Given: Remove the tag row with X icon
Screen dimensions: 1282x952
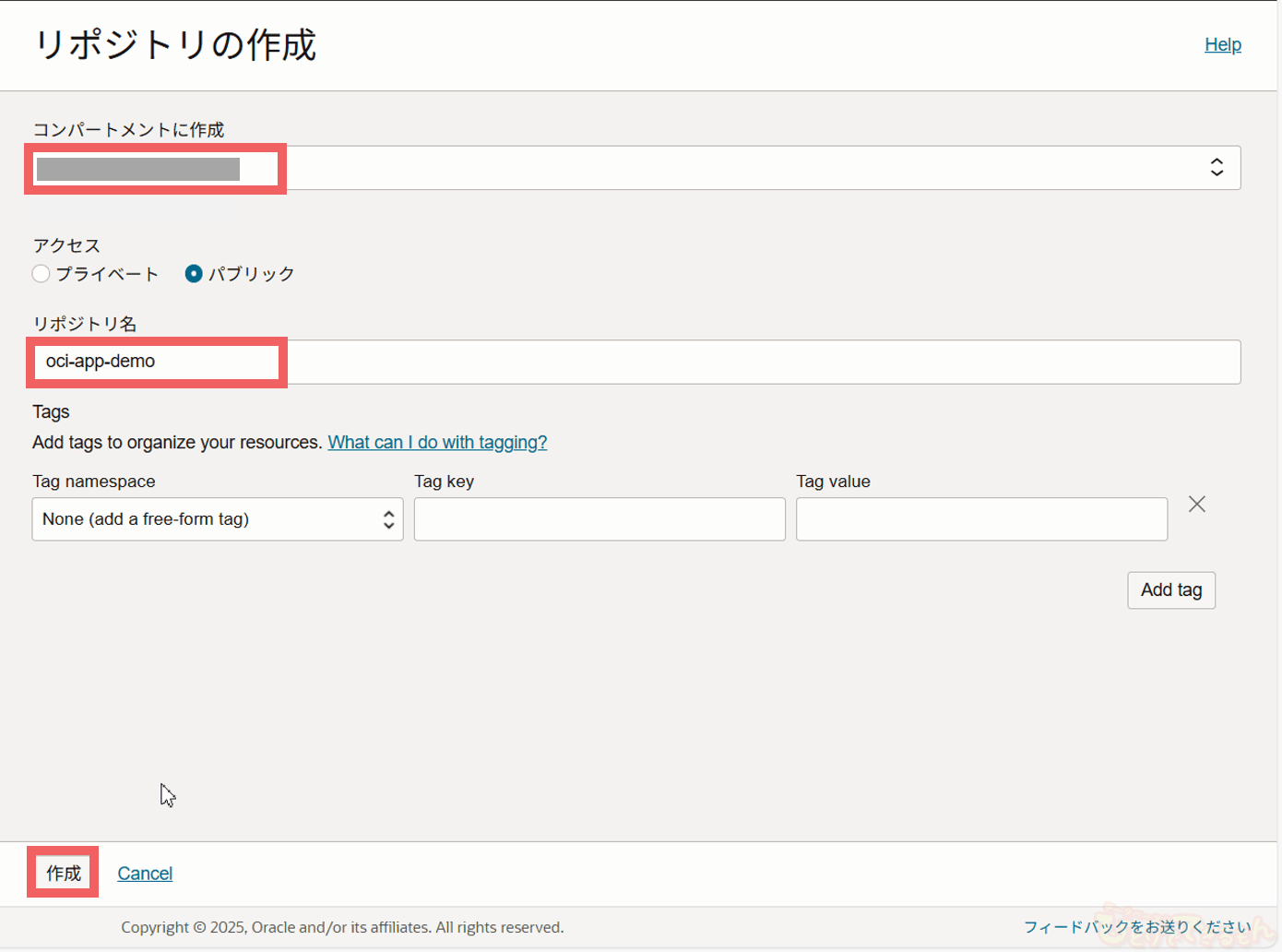Looking at the screenshot, I should (1196, 504).
